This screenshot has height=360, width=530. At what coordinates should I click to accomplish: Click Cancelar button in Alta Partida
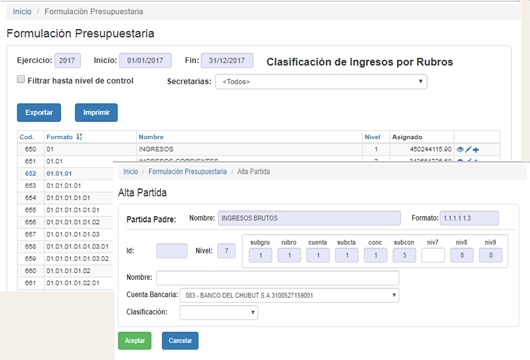[x=180, y=340]
